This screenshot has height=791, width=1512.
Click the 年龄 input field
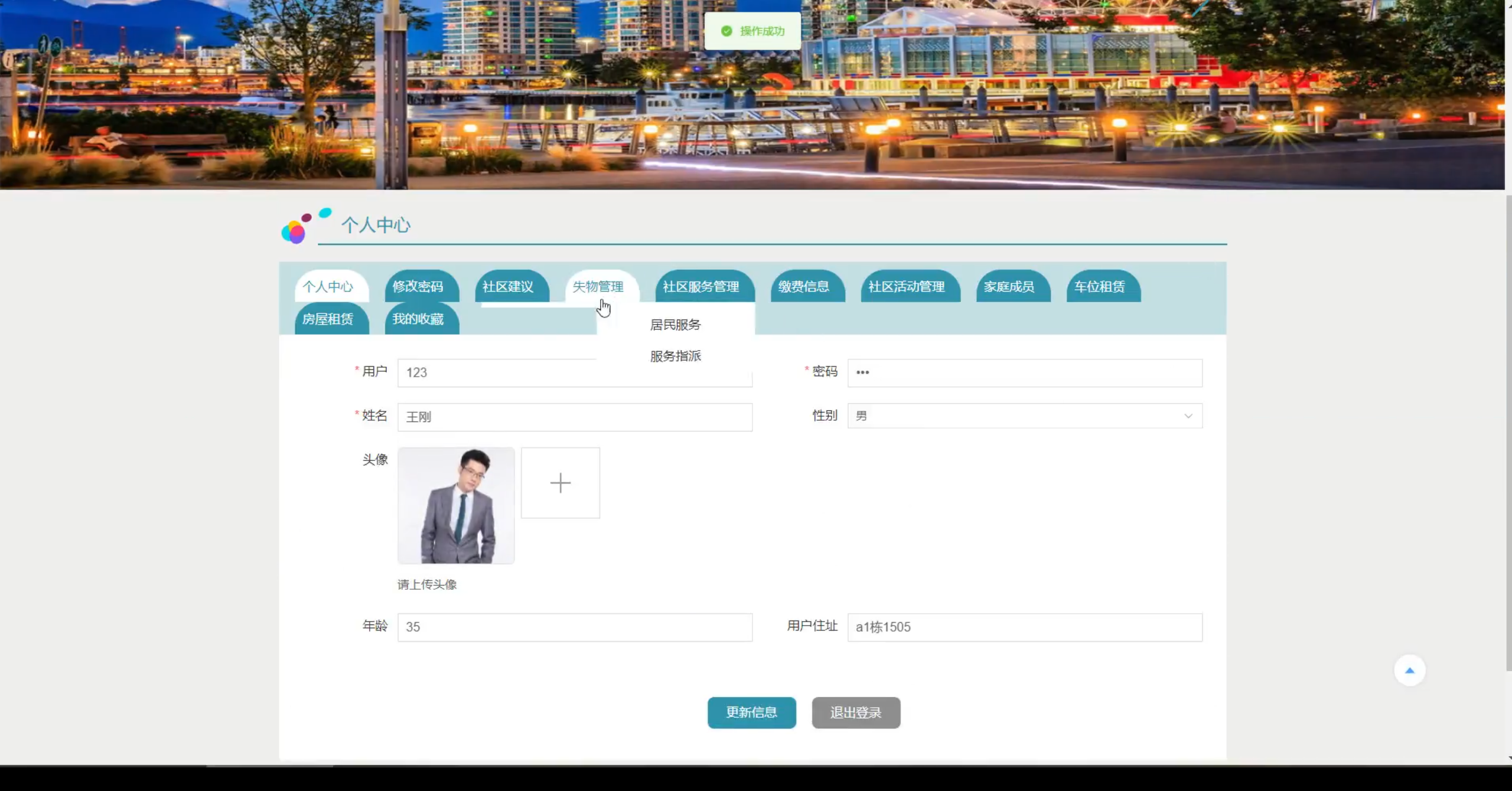click(x=574, y=627)
